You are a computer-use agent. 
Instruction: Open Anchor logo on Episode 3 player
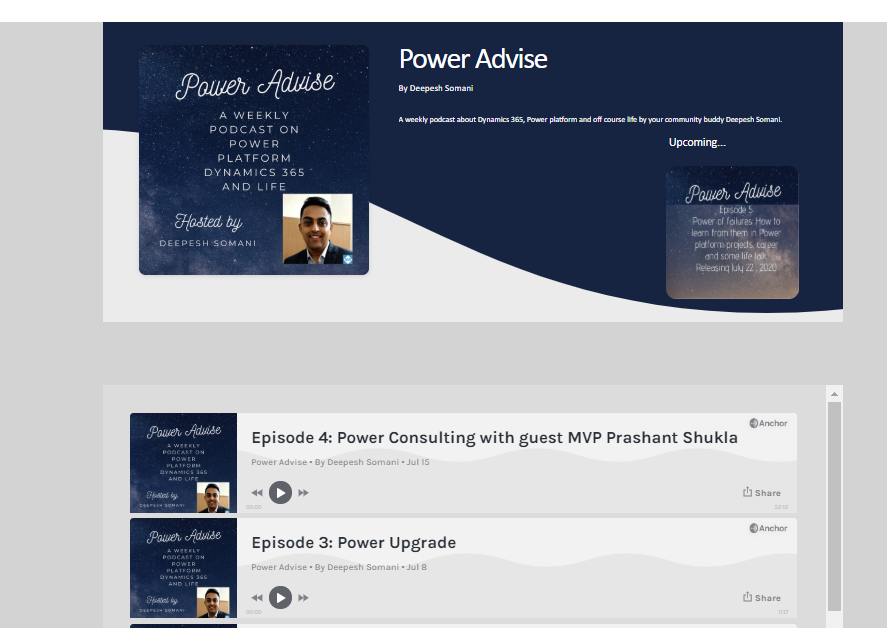click(768, 528)
